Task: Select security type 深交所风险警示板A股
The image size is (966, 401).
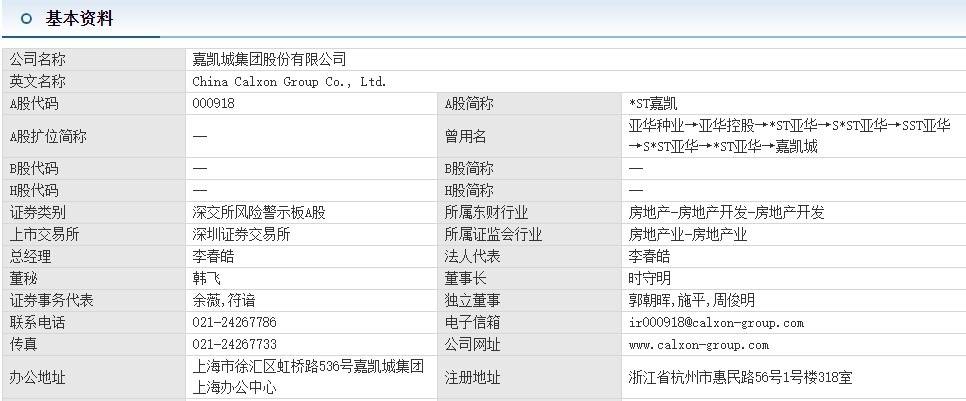Action: point(259,213)
